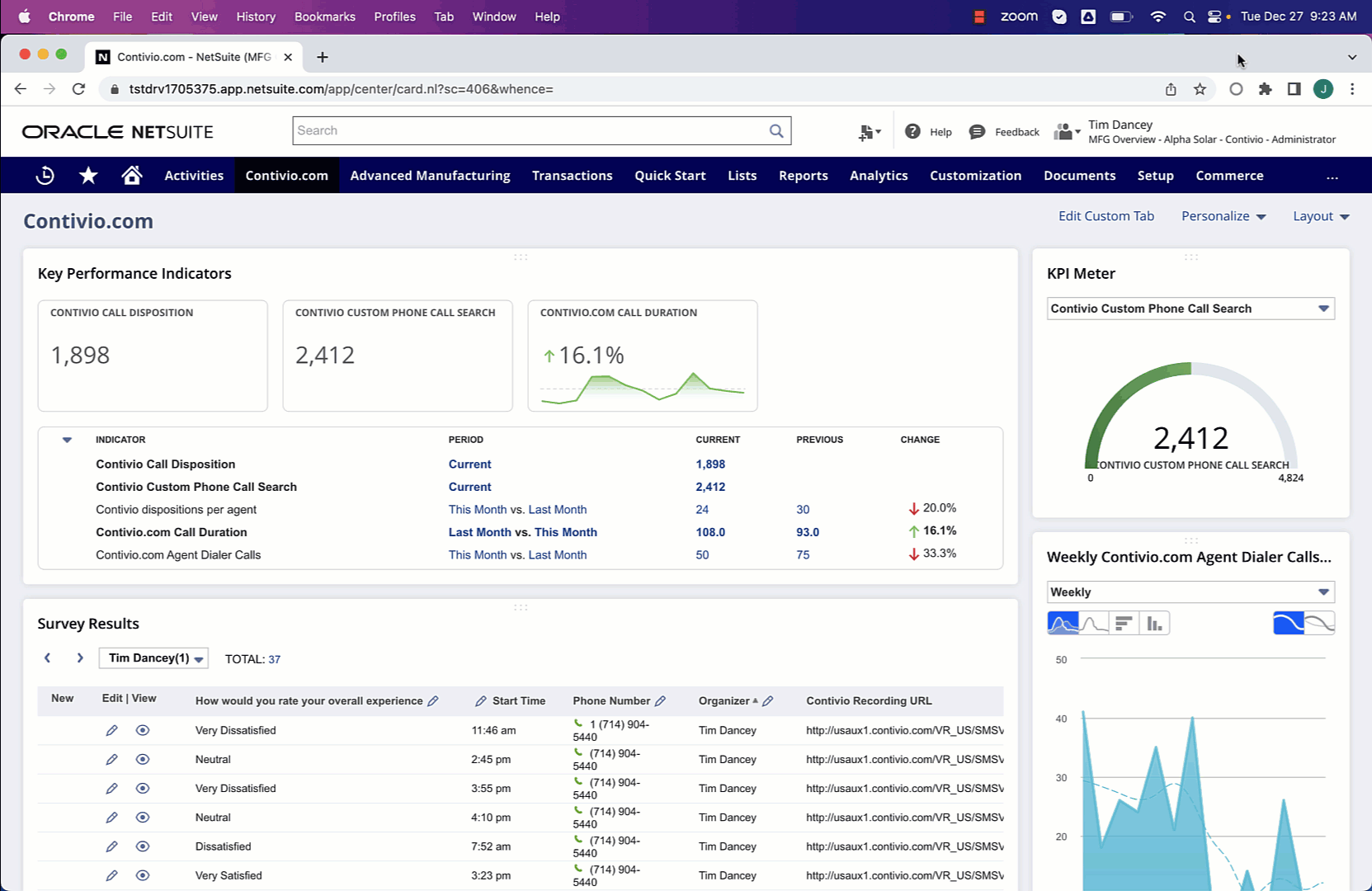View the first Neutral survey record
Viewport: 1372px width, 891px height.
click(143, 760)
